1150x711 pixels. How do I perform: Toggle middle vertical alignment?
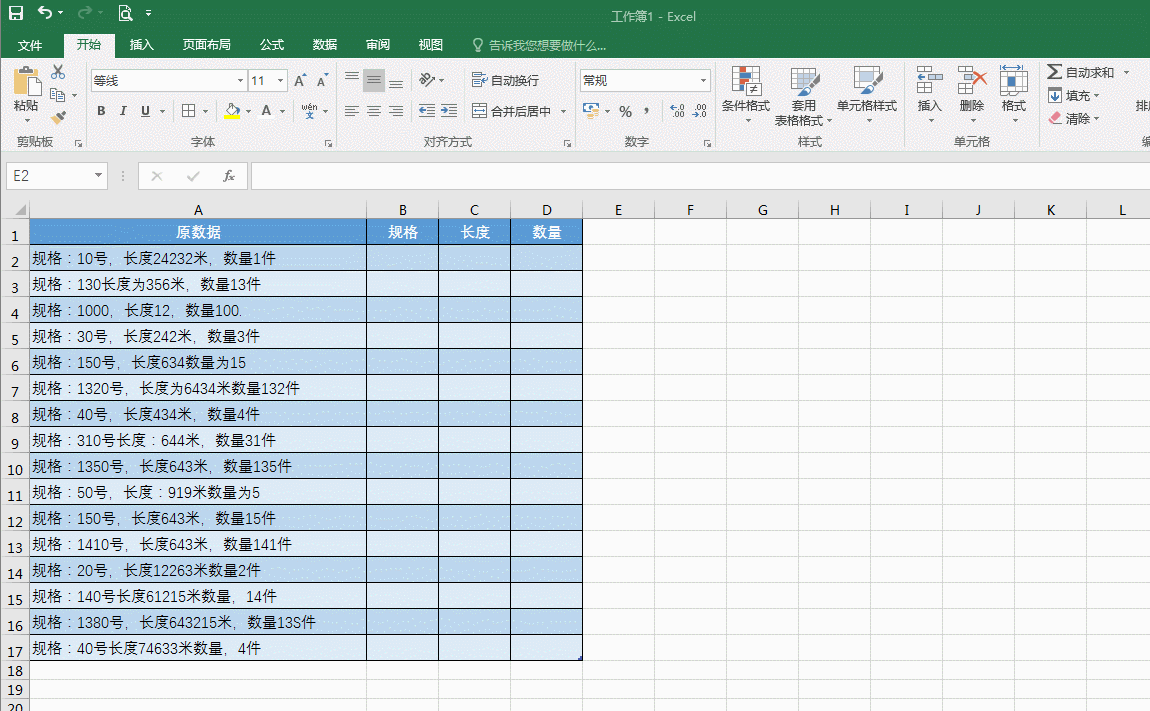point(374,80)
